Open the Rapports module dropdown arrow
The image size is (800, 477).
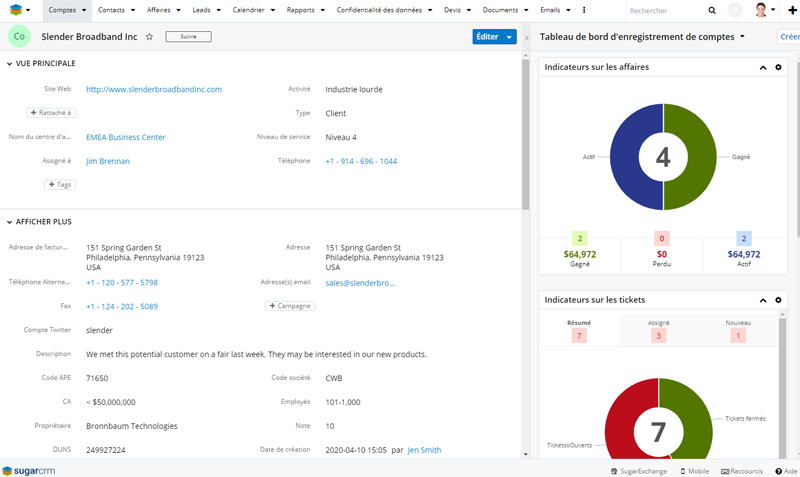click(322, 10)
